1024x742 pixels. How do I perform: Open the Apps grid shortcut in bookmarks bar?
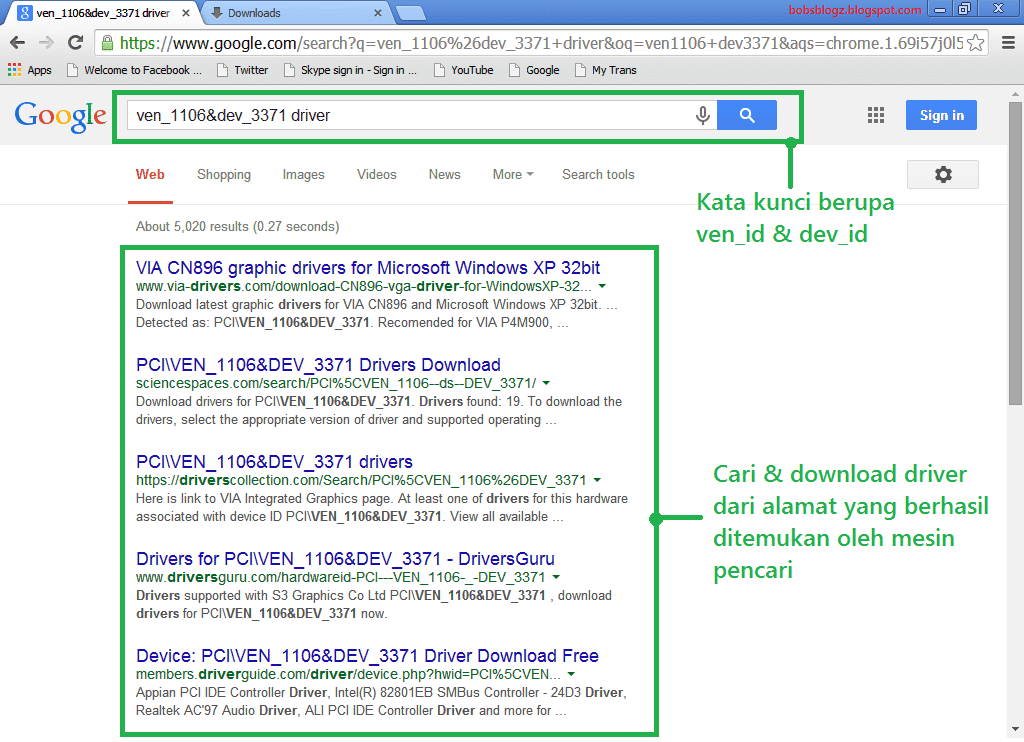pos(30,70)
